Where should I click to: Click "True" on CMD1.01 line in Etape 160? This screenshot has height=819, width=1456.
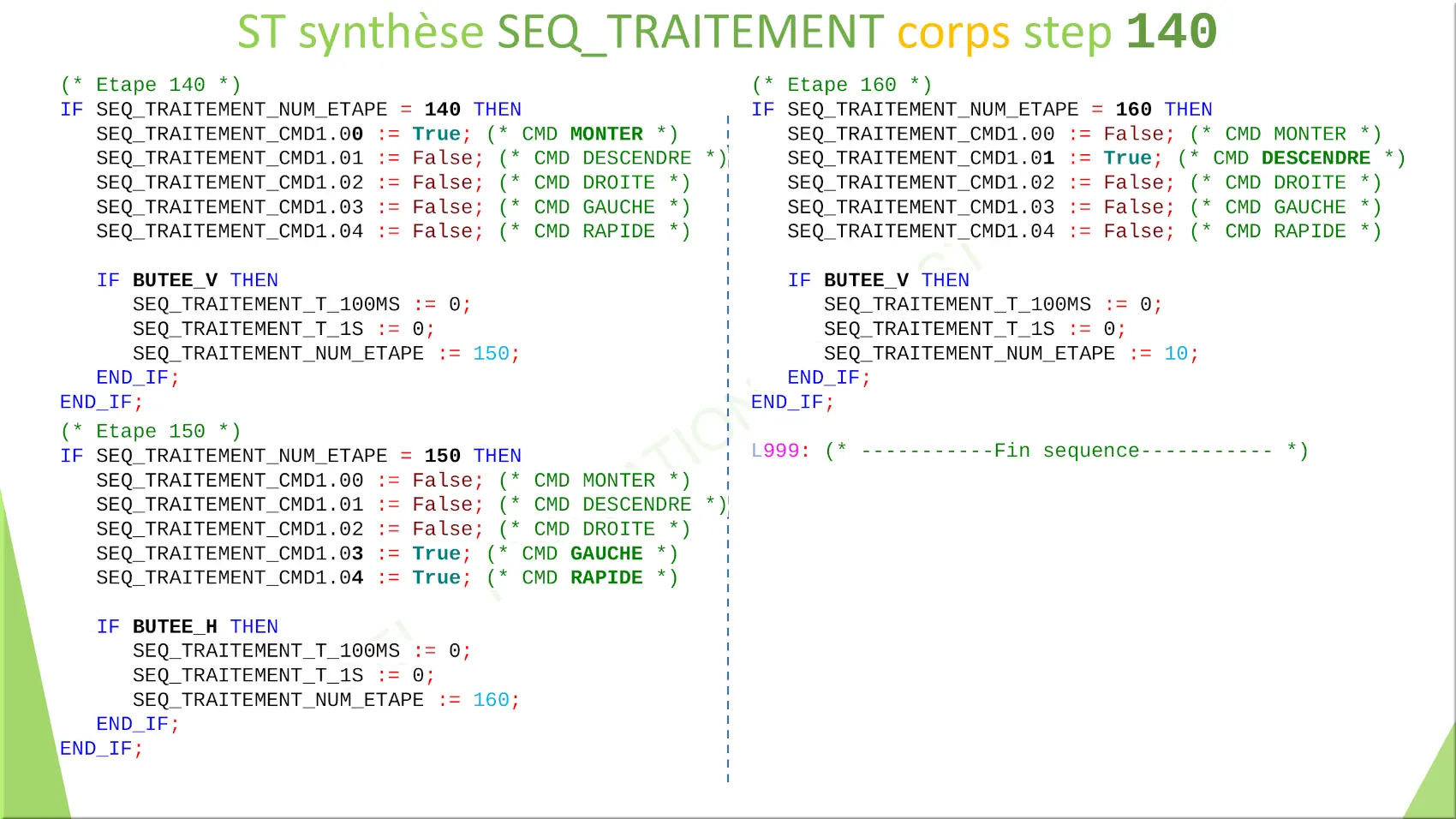1127,158
